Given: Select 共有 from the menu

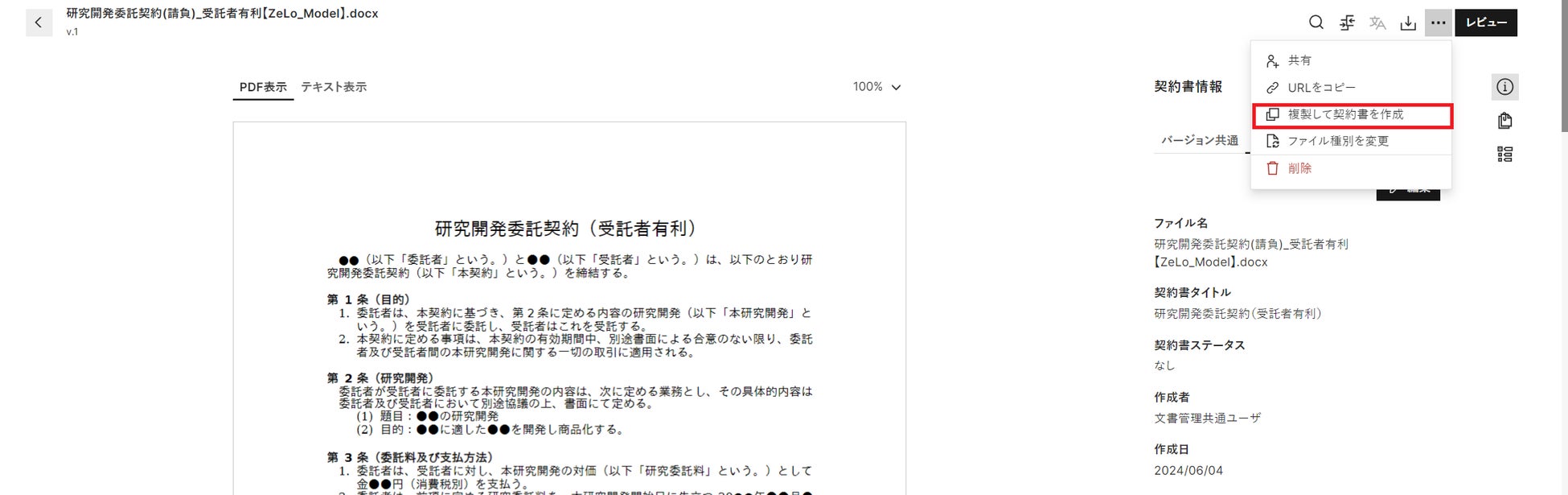Looking at the screenshot, I should pyautogui.click(x=1351, y=60).
